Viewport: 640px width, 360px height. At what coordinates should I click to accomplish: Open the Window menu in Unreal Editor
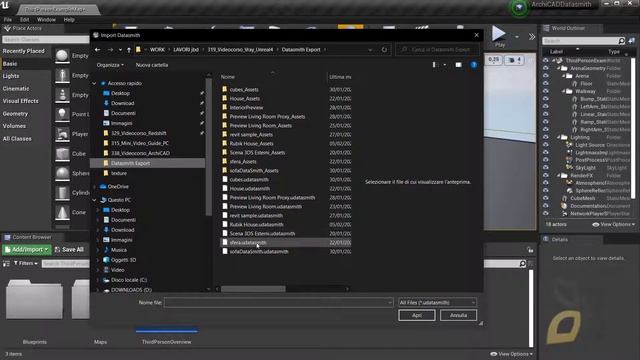point(46,20)
